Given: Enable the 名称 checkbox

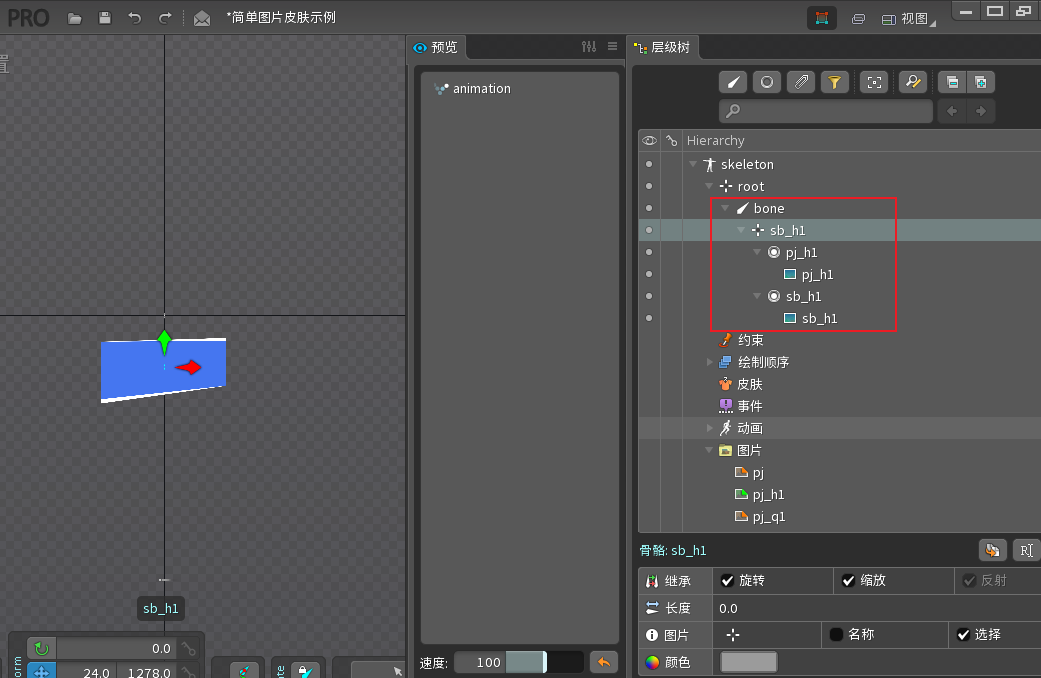Looking at the screenshot, I should [x=837, y=635].
